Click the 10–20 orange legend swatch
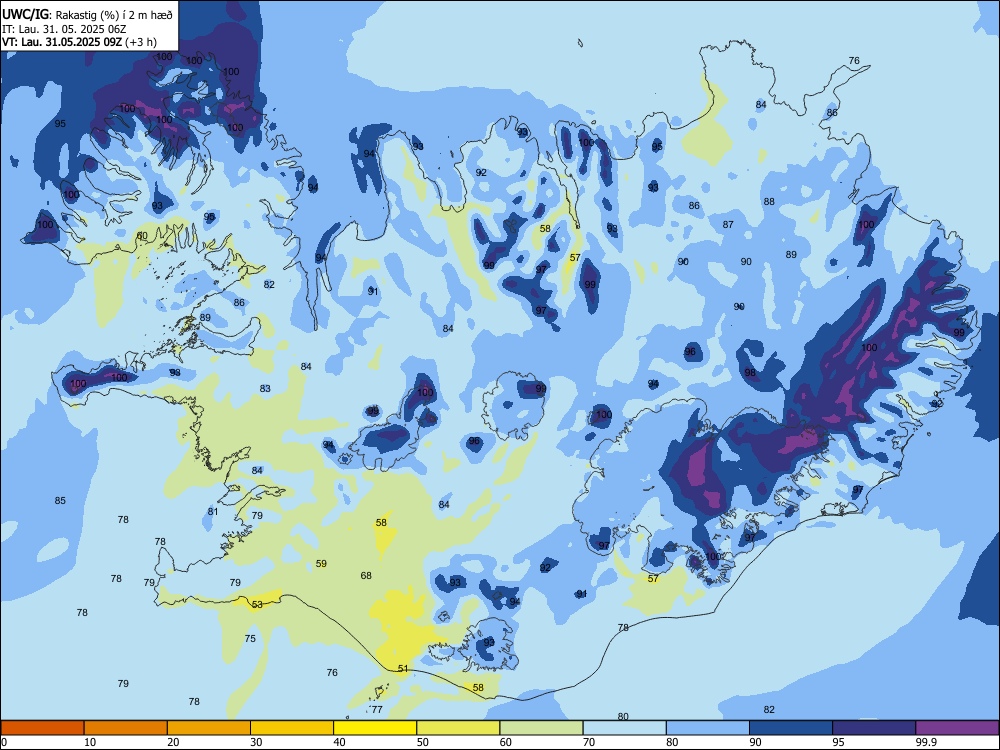Image resolution: width=1000 pixels, height=750 pixels. tap(126, 728)
